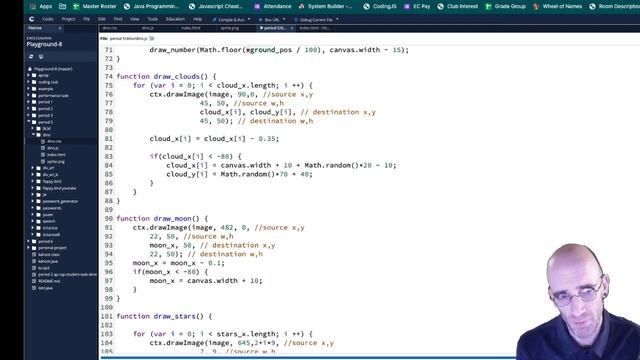Click the webcam overlay of the presenter
Screen dimensions: 640x360
click(x=578, y=302)
